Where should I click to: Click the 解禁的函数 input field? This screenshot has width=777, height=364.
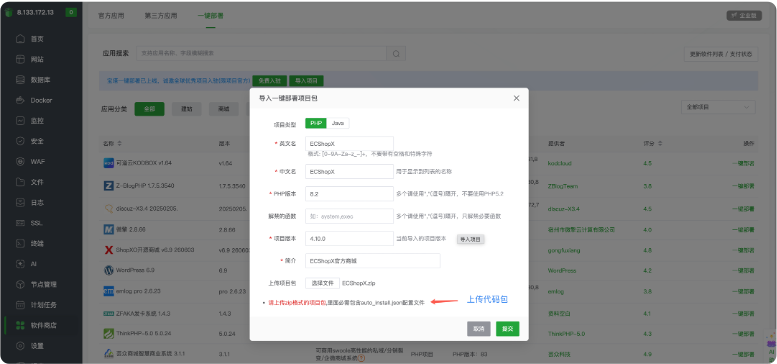[x=349, y=216]
